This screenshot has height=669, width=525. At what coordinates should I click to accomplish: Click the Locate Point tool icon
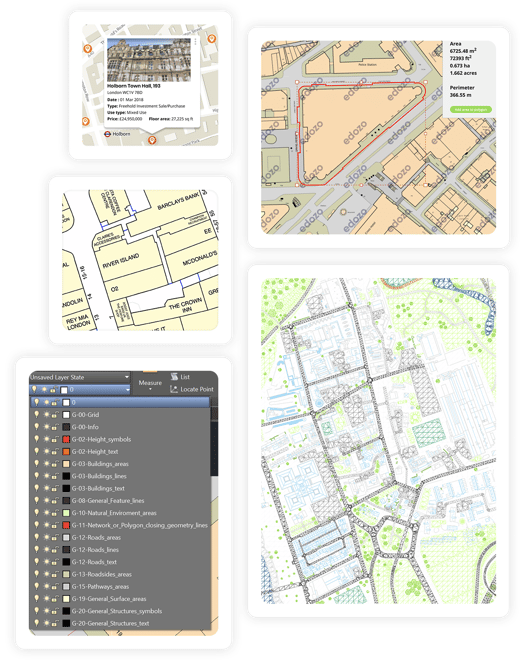tap(174, 389)
